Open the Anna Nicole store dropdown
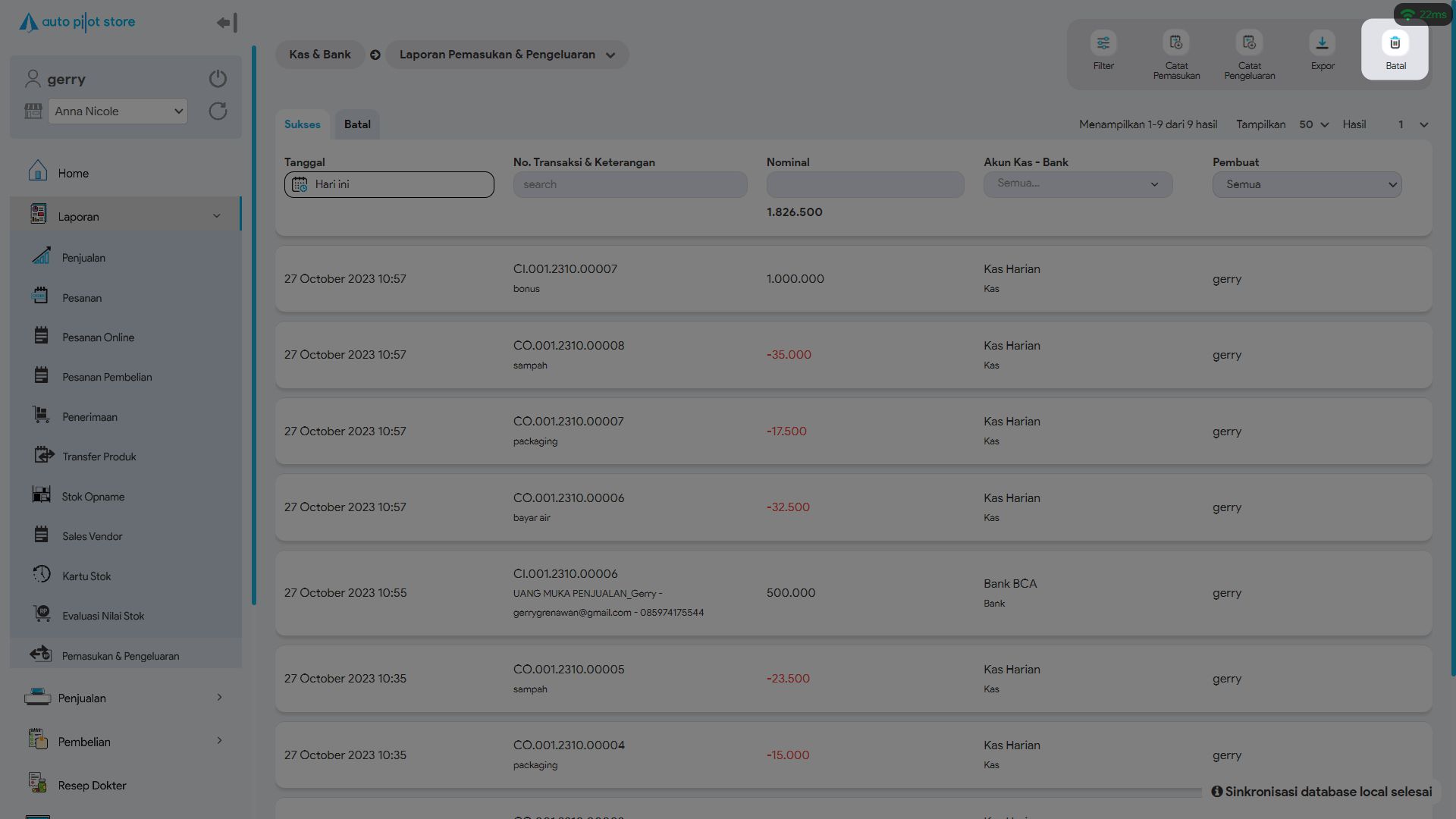 (x=118, y=111)
